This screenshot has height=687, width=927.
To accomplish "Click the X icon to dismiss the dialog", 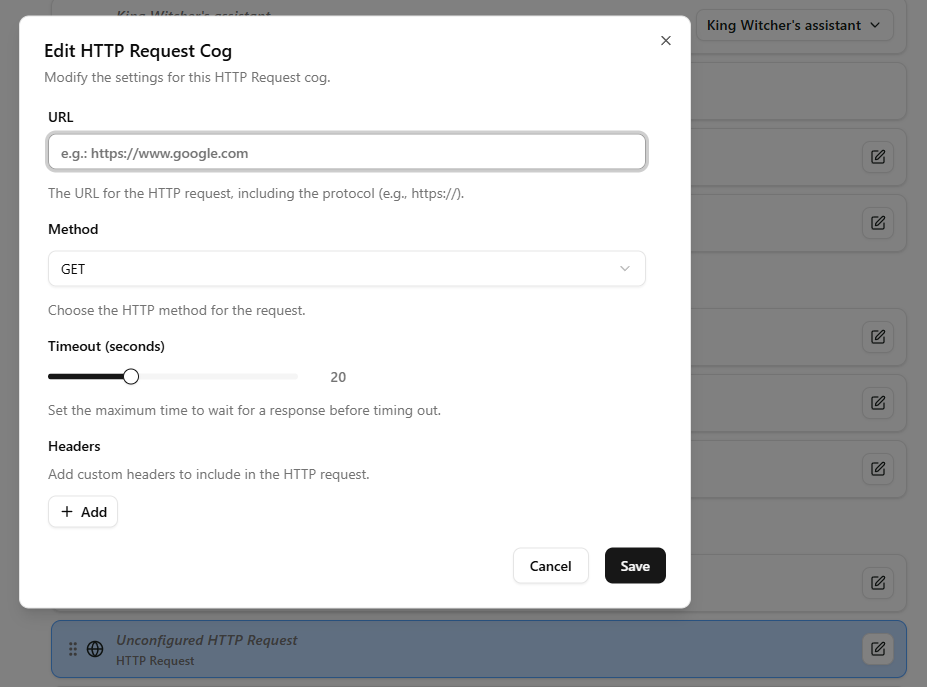I will [665, 40].
